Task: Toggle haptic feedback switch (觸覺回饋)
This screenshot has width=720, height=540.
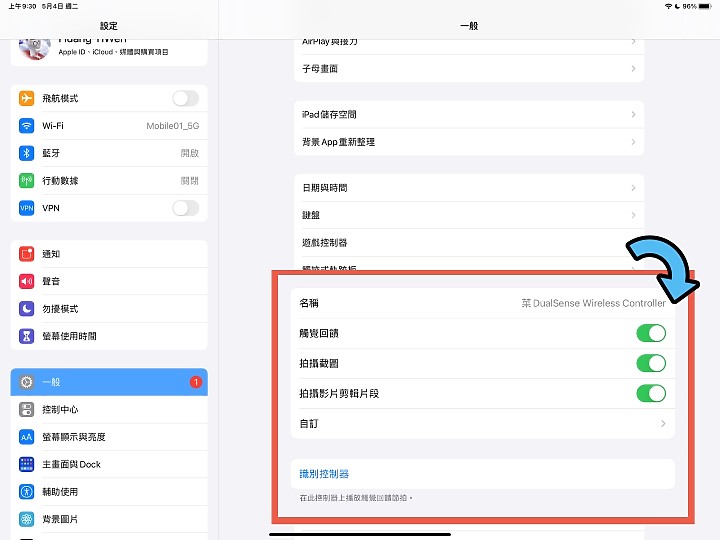Action: tap(651, 333)
